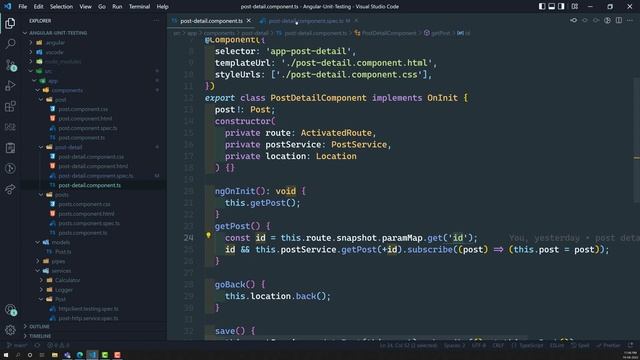Viewport: 640px width, 360px height.
Task: Expand the TIMELINE section
Action: [x=37, y=336]
